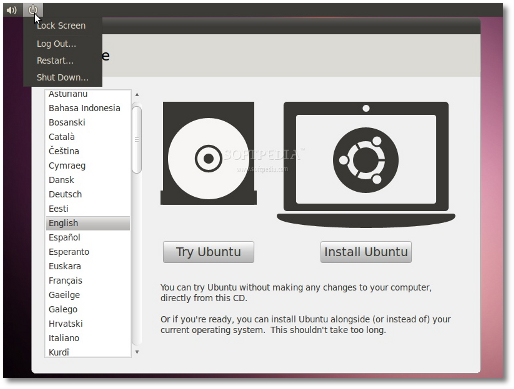The height and width of the screenshot is (389, 514).
Task: Pick Kurdî from the language list
Action: pos(88,352)
